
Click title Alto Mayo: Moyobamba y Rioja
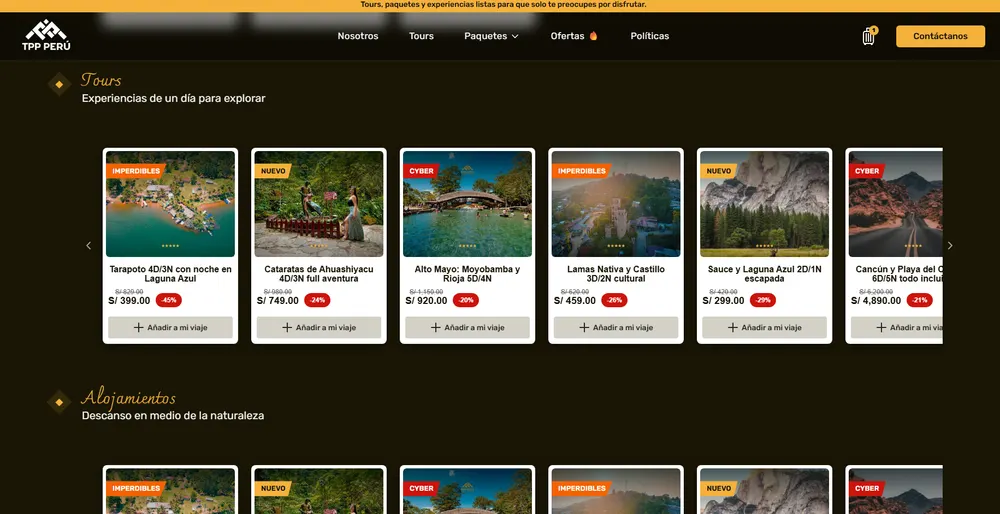pyautogui.click(x=467, y=274)
